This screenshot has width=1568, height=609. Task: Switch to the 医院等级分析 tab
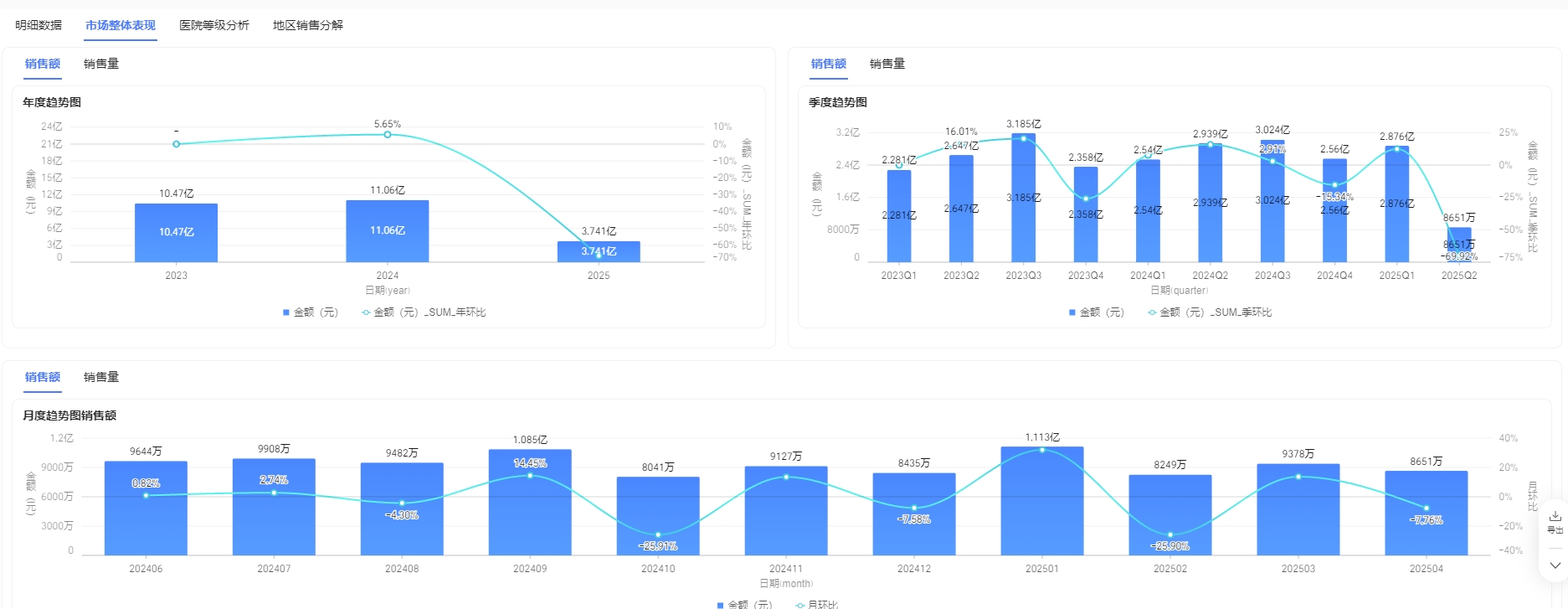tap(214, 25)
